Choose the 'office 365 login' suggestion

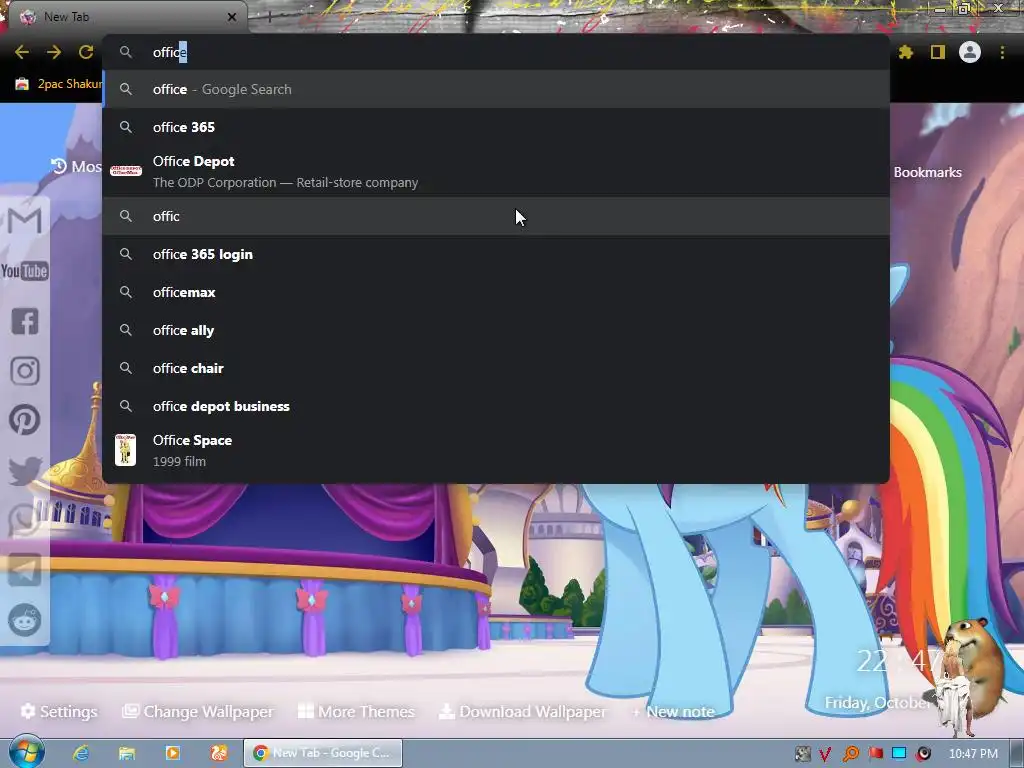(x=496, y=254)
